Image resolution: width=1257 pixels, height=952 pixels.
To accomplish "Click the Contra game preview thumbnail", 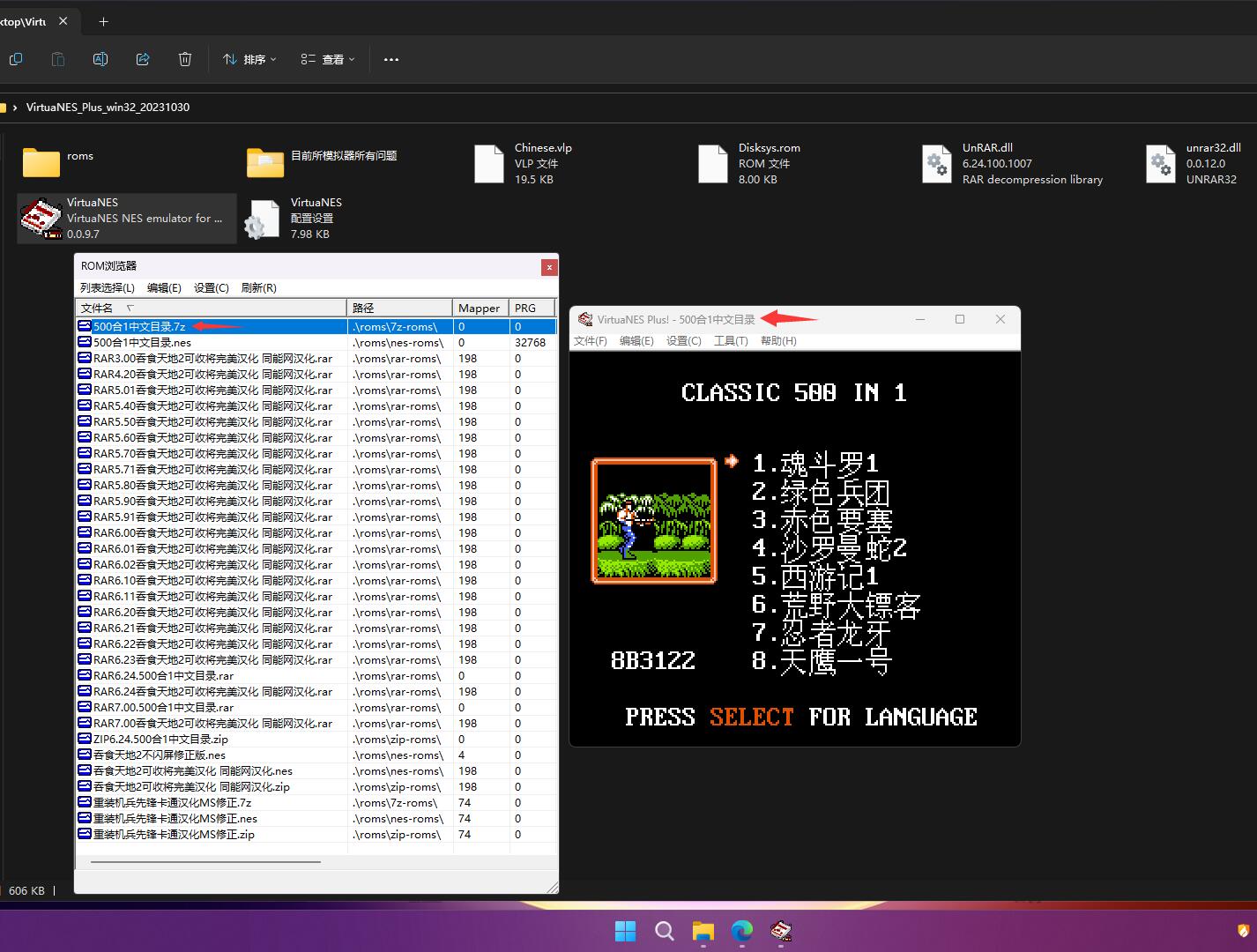I will 654,521.
